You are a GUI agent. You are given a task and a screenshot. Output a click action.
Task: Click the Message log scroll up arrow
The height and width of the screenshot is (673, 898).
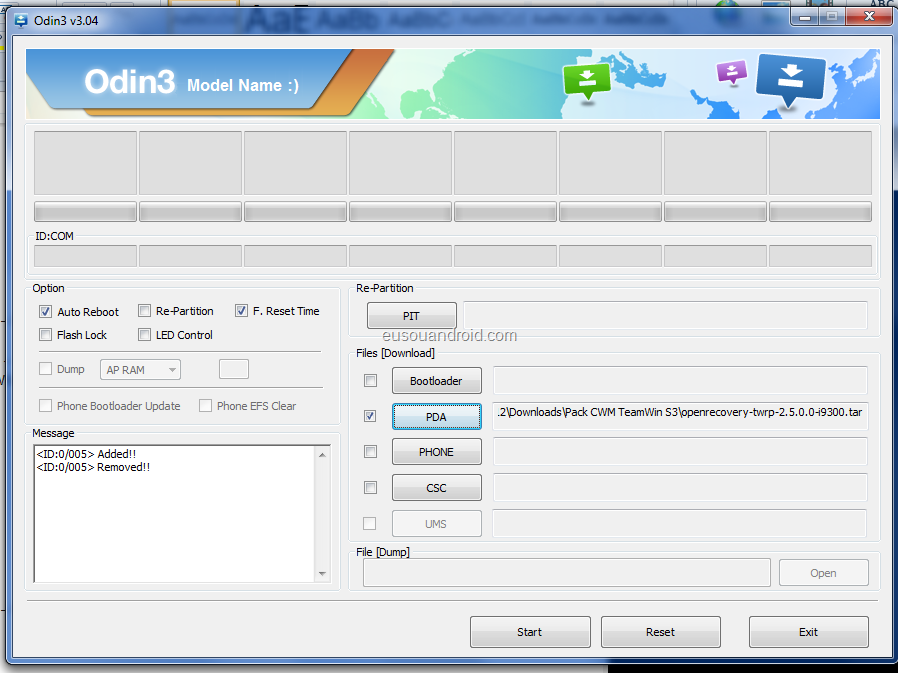322,455
